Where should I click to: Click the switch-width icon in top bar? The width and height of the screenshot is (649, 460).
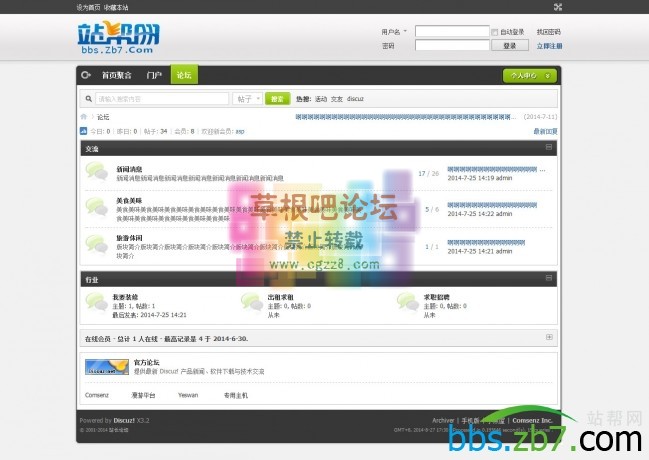pos(558,7)
